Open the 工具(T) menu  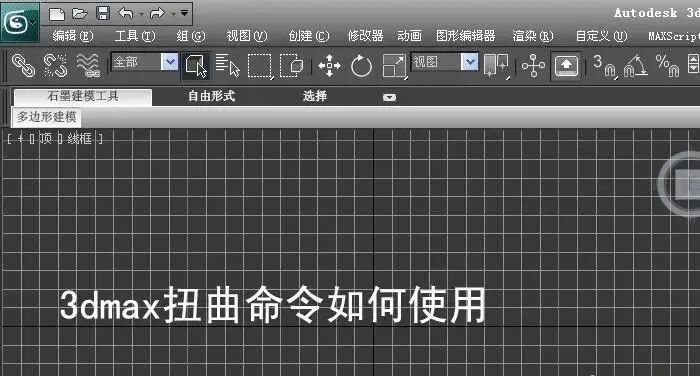coord(135,36)
